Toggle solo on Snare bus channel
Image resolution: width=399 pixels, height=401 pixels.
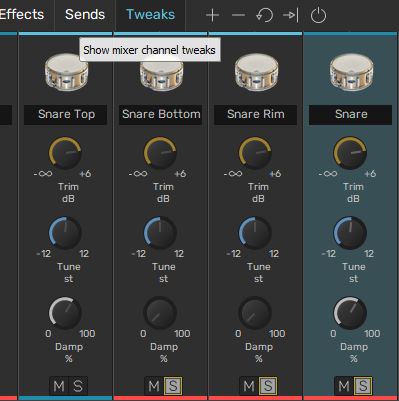point(363,386)
